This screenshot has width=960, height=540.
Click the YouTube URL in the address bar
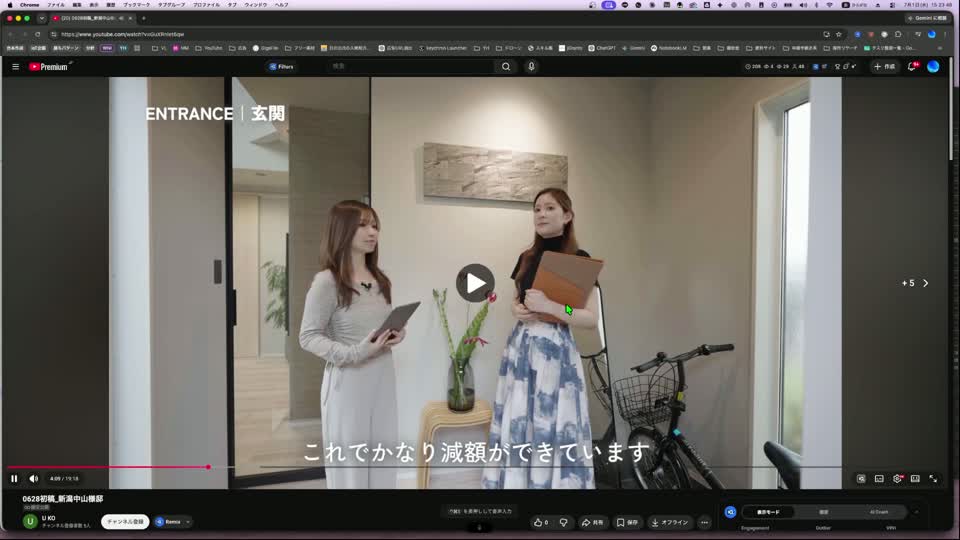[x=122, y=34]
